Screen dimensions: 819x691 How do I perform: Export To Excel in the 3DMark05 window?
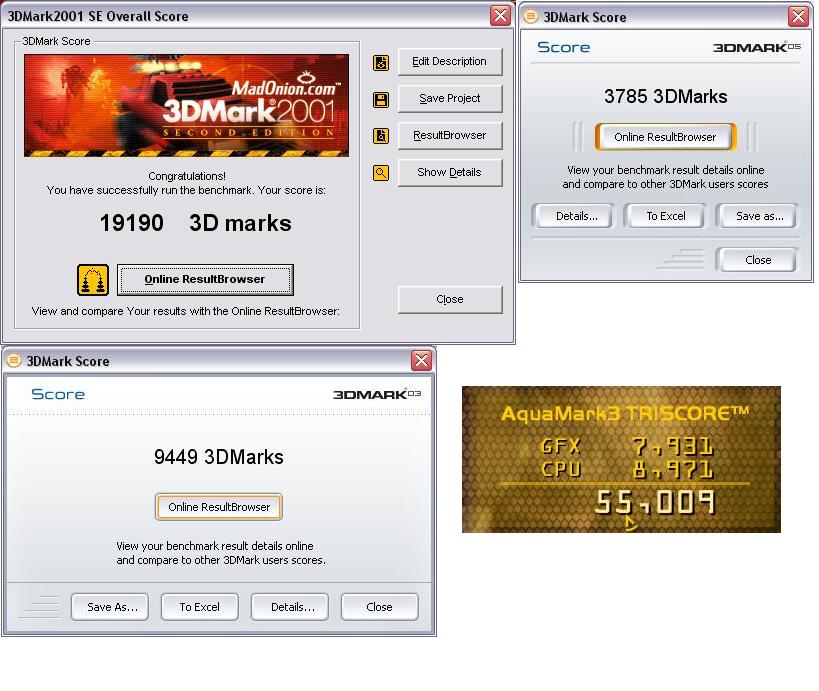(x=666, y=216)
